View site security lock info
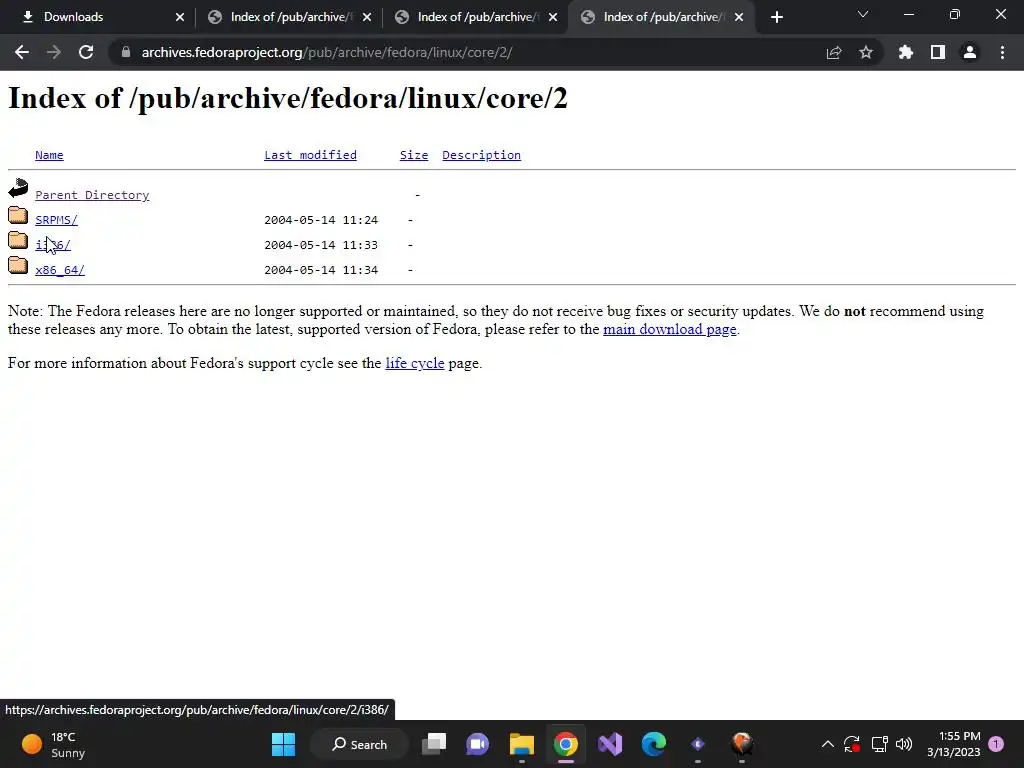This screenshot has width=1024, height=768. pos(125,52)
